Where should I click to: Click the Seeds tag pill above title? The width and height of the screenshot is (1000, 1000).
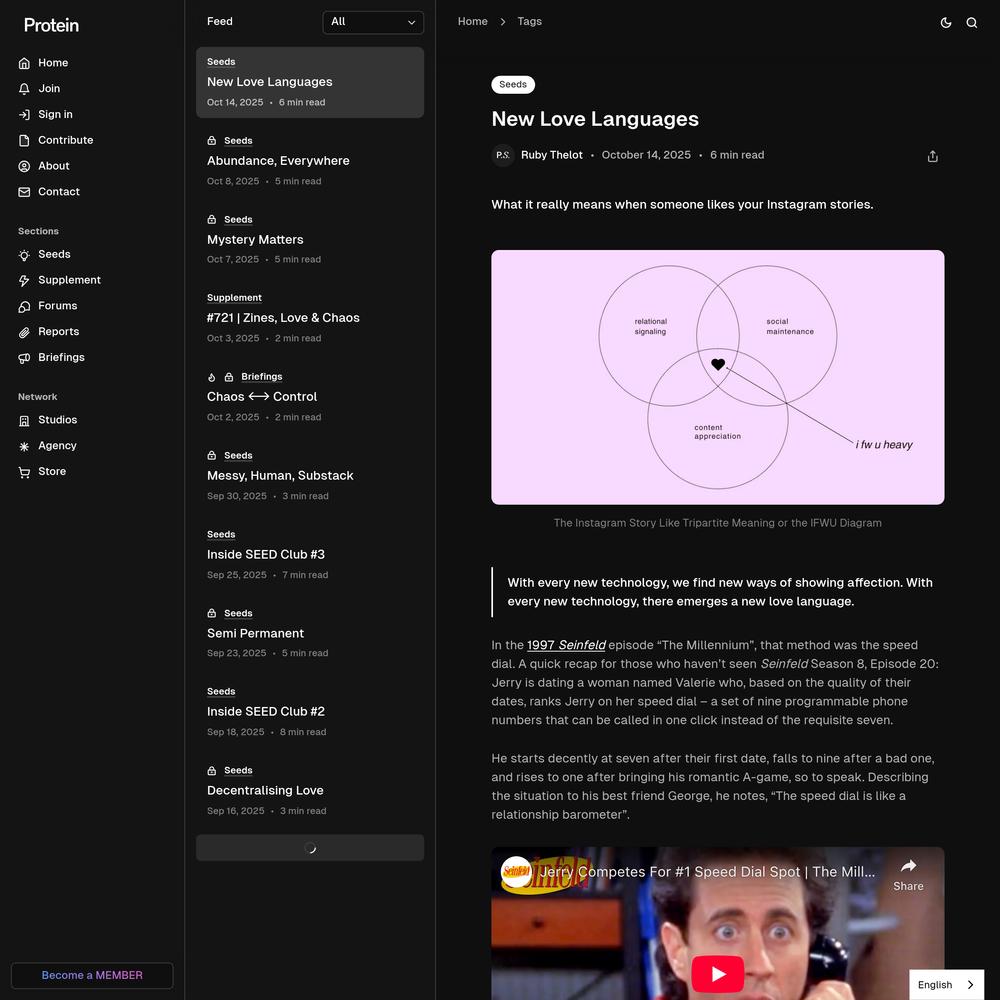click(513, 85)
